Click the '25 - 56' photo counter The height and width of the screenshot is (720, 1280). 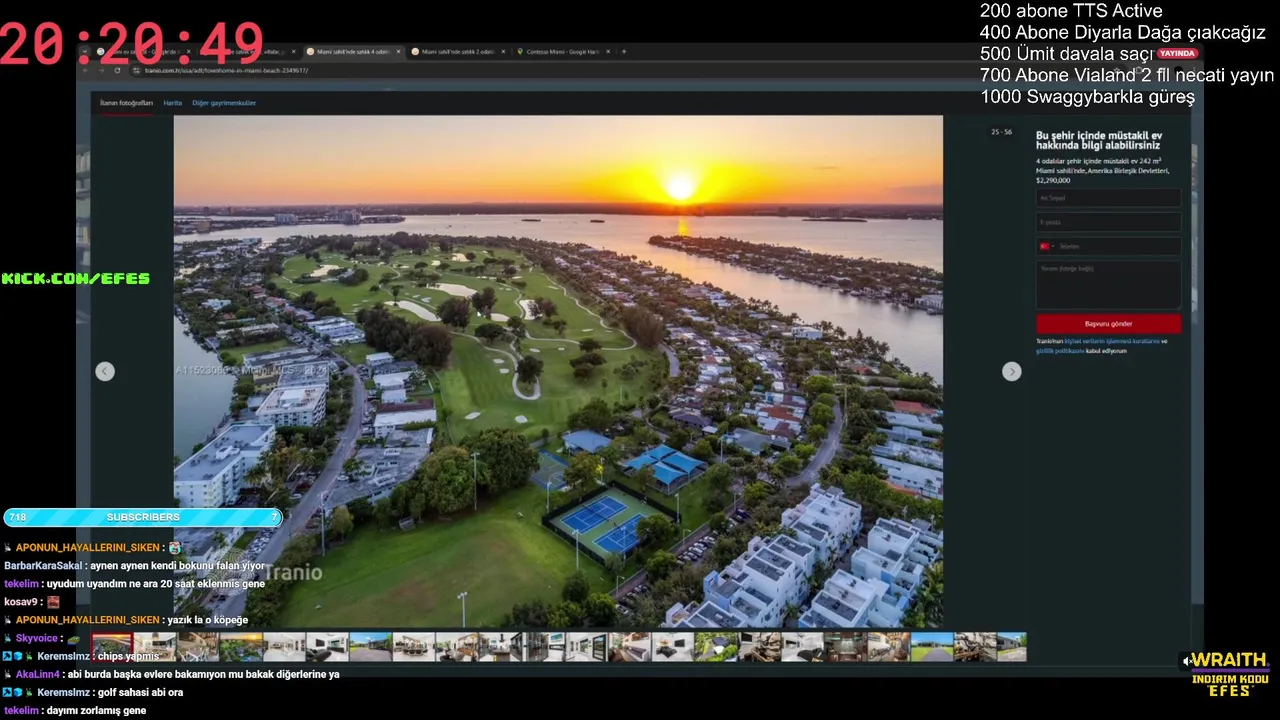(1001, 132)
